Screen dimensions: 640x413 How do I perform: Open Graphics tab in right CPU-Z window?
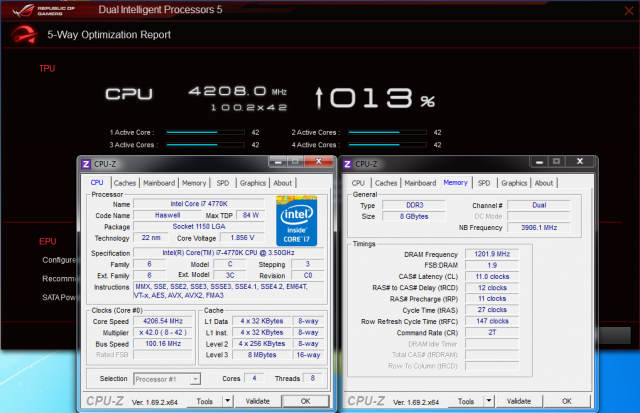point(514,183)
